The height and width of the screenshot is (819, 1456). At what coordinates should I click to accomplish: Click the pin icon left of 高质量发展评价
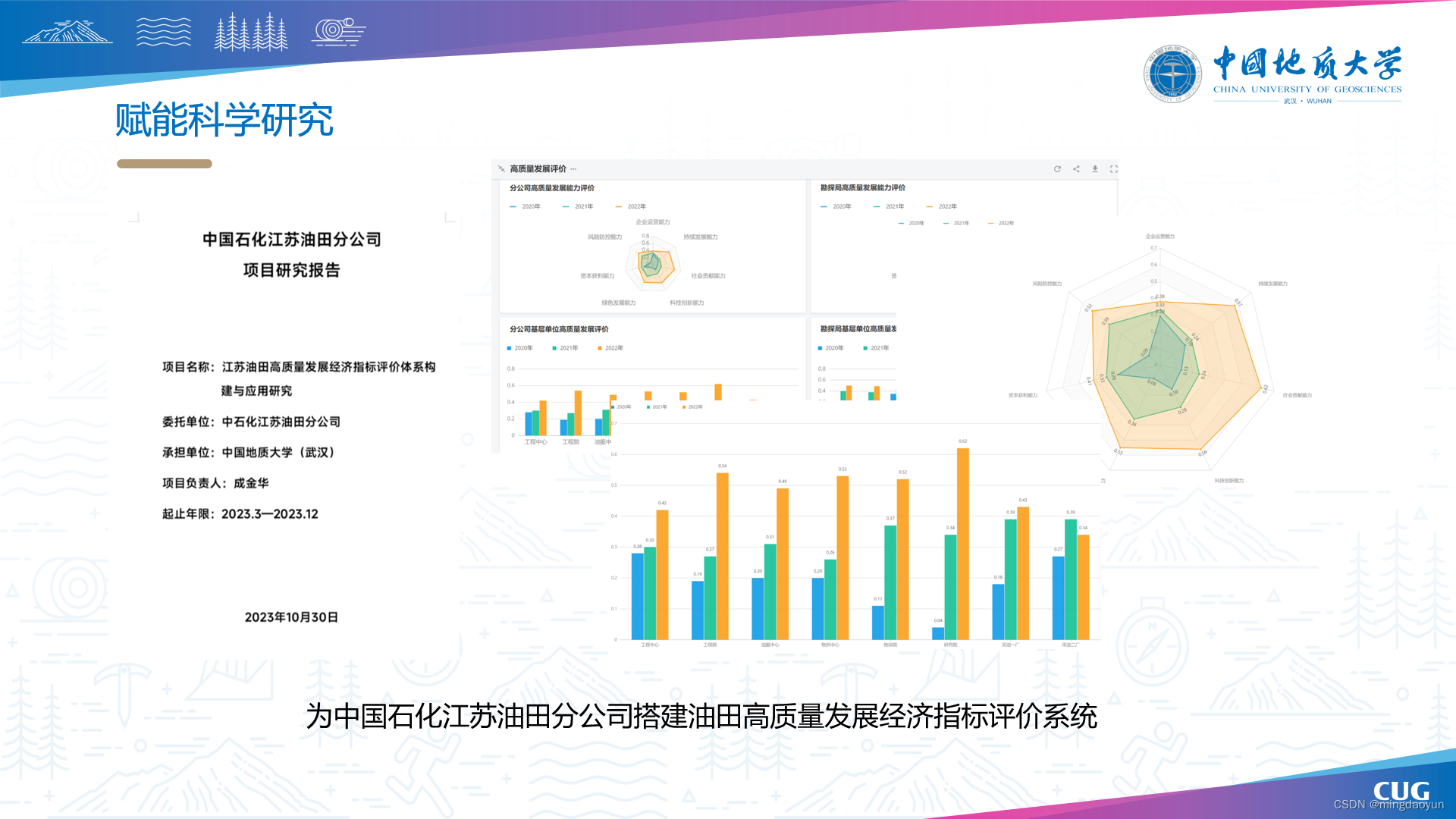click(501, 169)
